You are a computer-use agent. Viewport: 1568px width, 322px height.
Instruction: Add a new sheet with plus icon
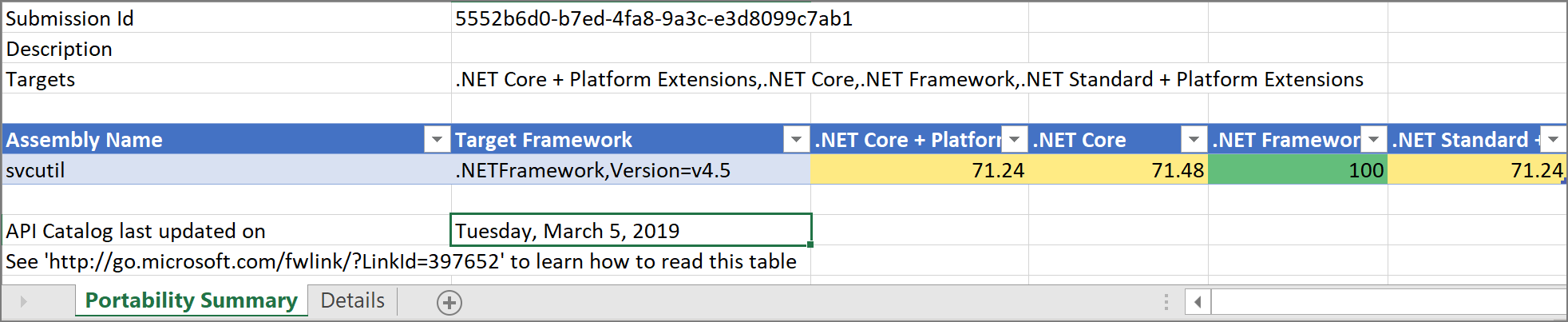click(449, 303)
